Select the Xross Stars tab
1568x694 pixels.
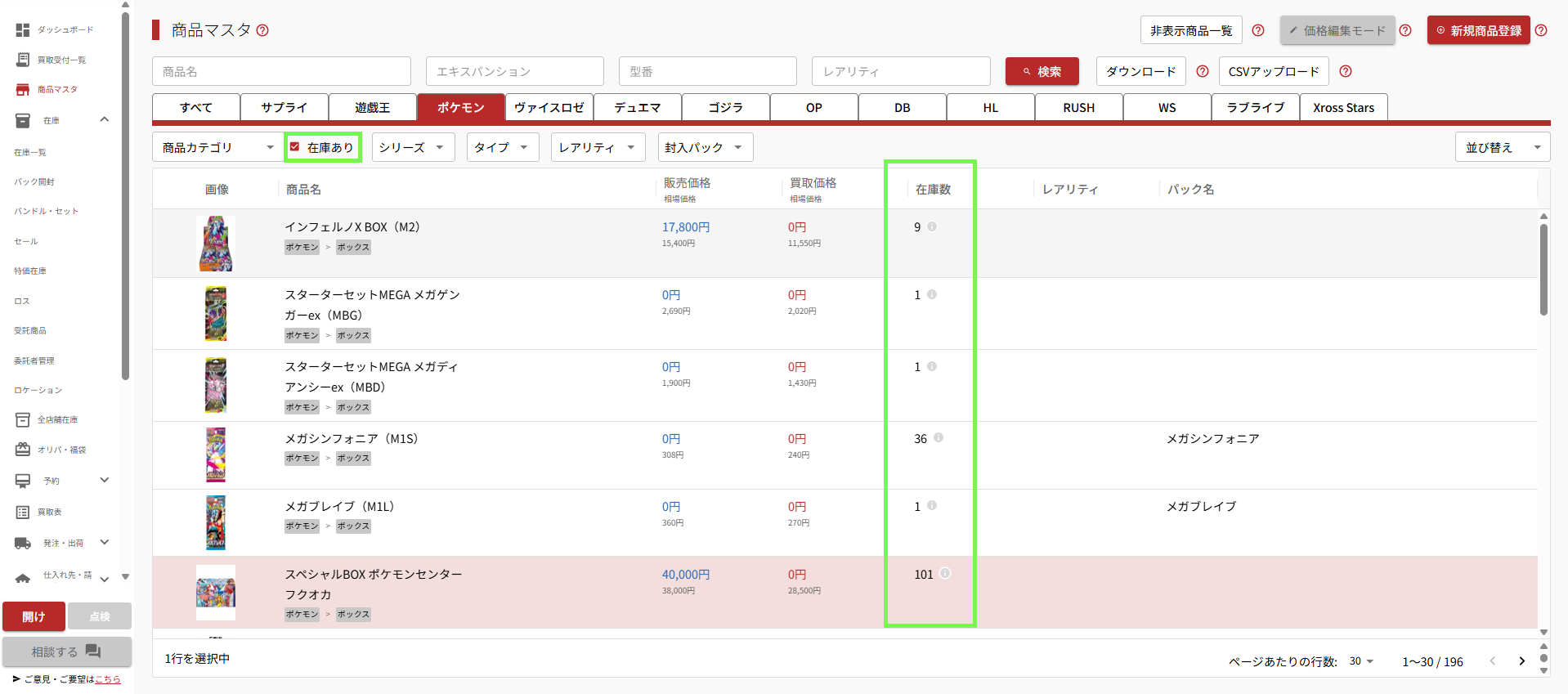click(1343, 108)
